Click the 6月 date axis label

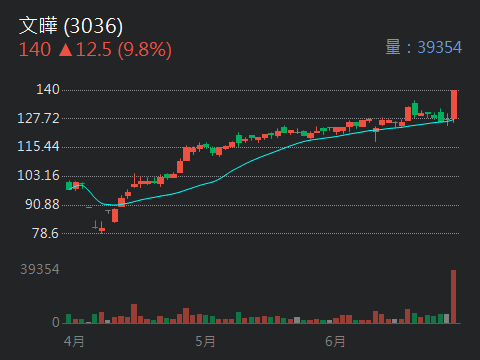click(335, 342)
